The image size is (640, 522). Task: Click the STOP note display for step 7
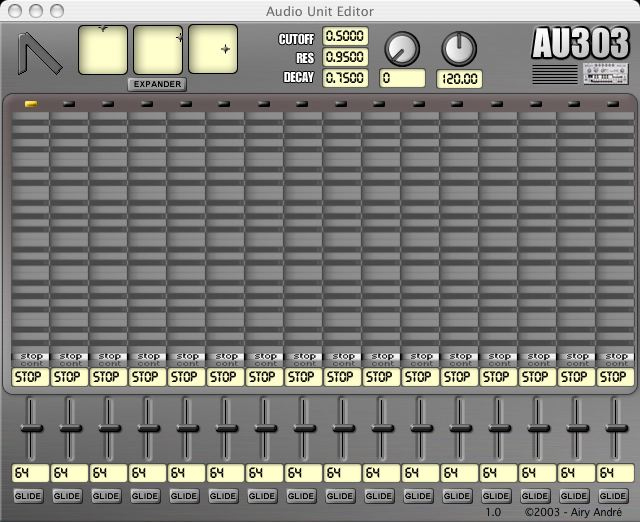click(265, 377)
